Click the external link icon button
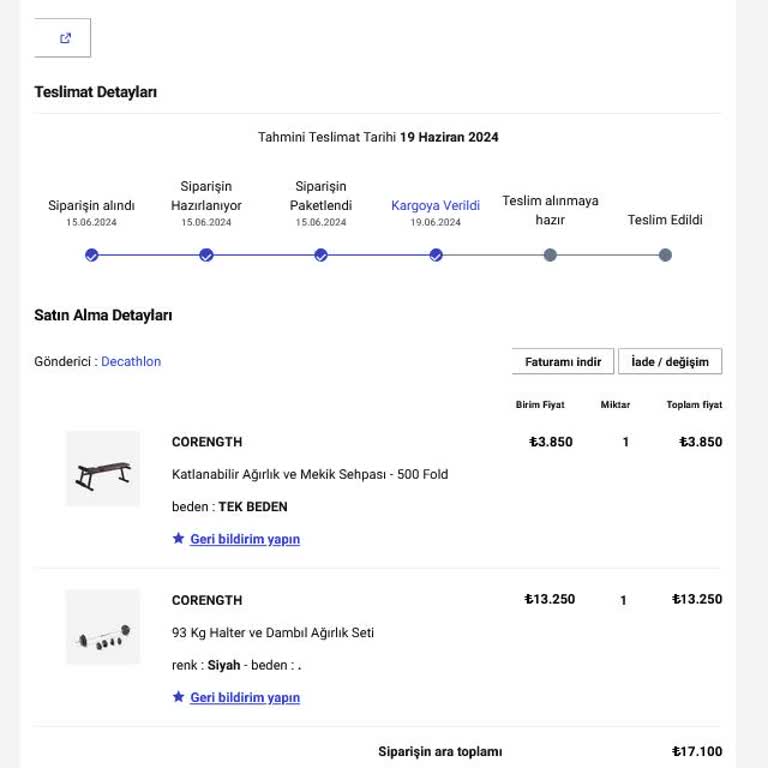 pos(63,38)
